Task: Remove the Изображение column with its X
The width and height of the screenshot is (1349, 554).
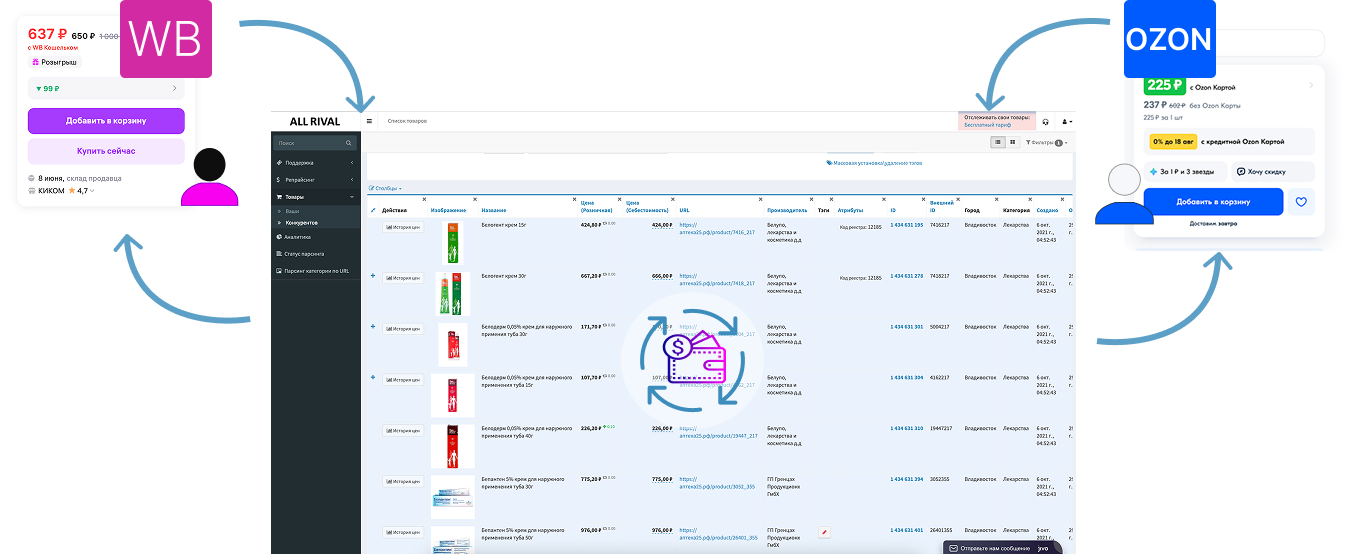Action: (x=474, y=199)
